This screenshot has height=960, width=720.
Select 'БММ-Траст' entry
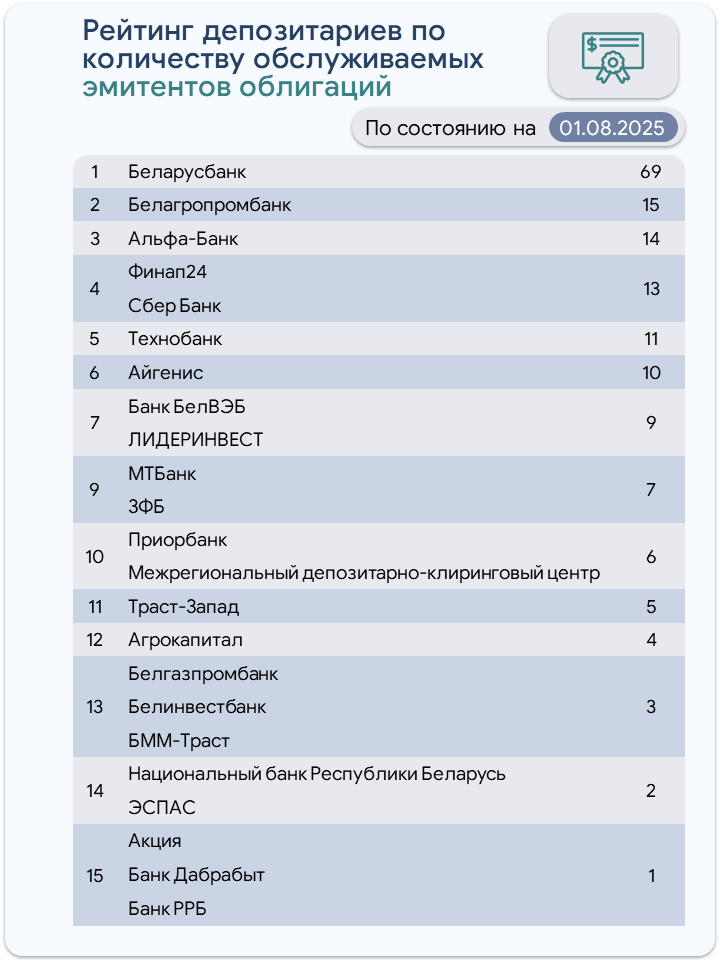[x=179, y=741]
